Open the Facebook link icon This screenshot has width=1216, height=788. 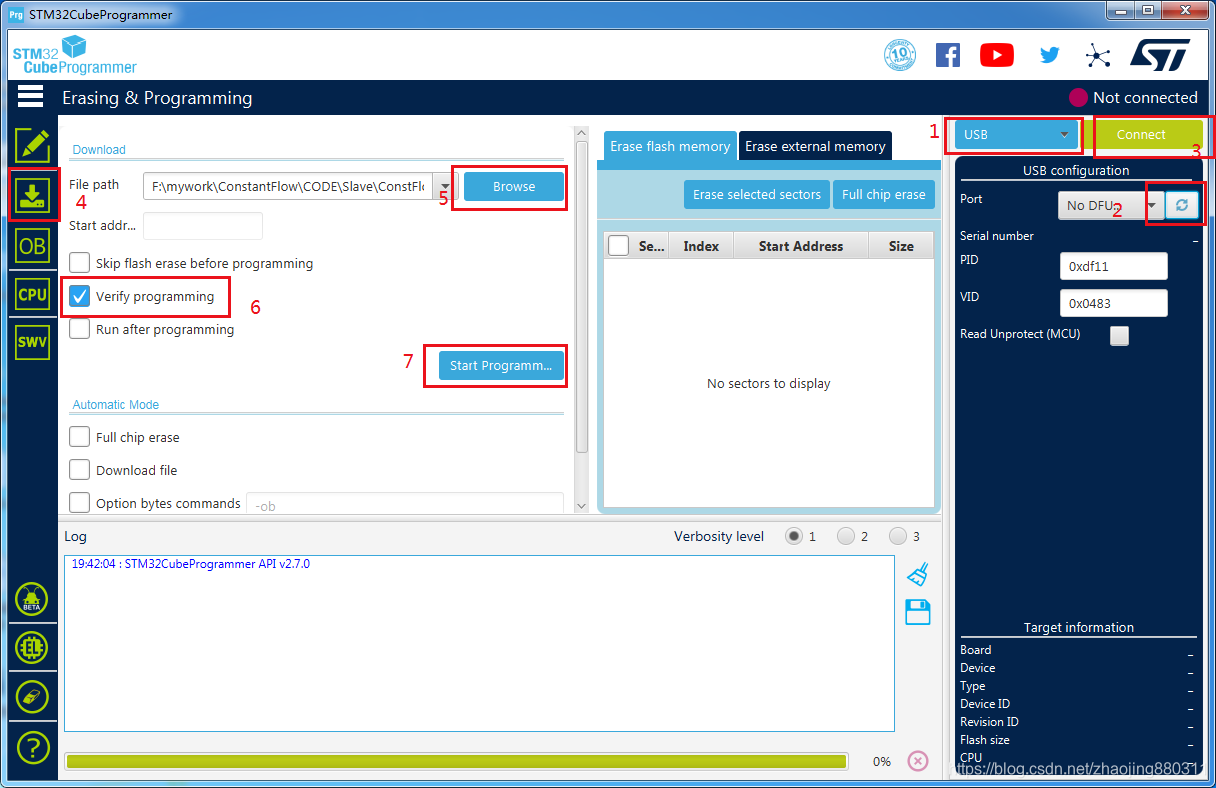pyautogui.click(x=948, y=55)
